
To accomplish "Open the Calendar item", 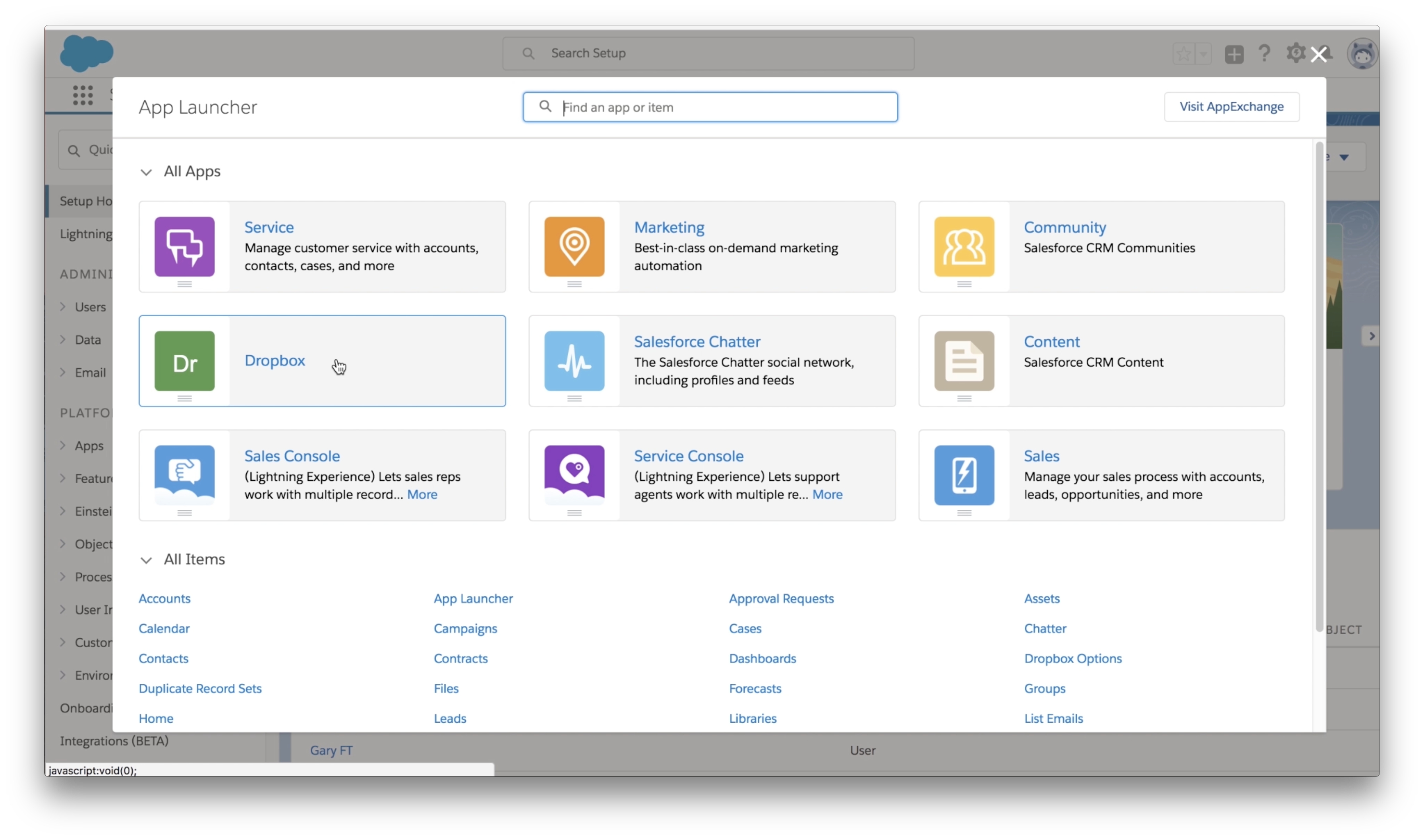I will point(164,628).
